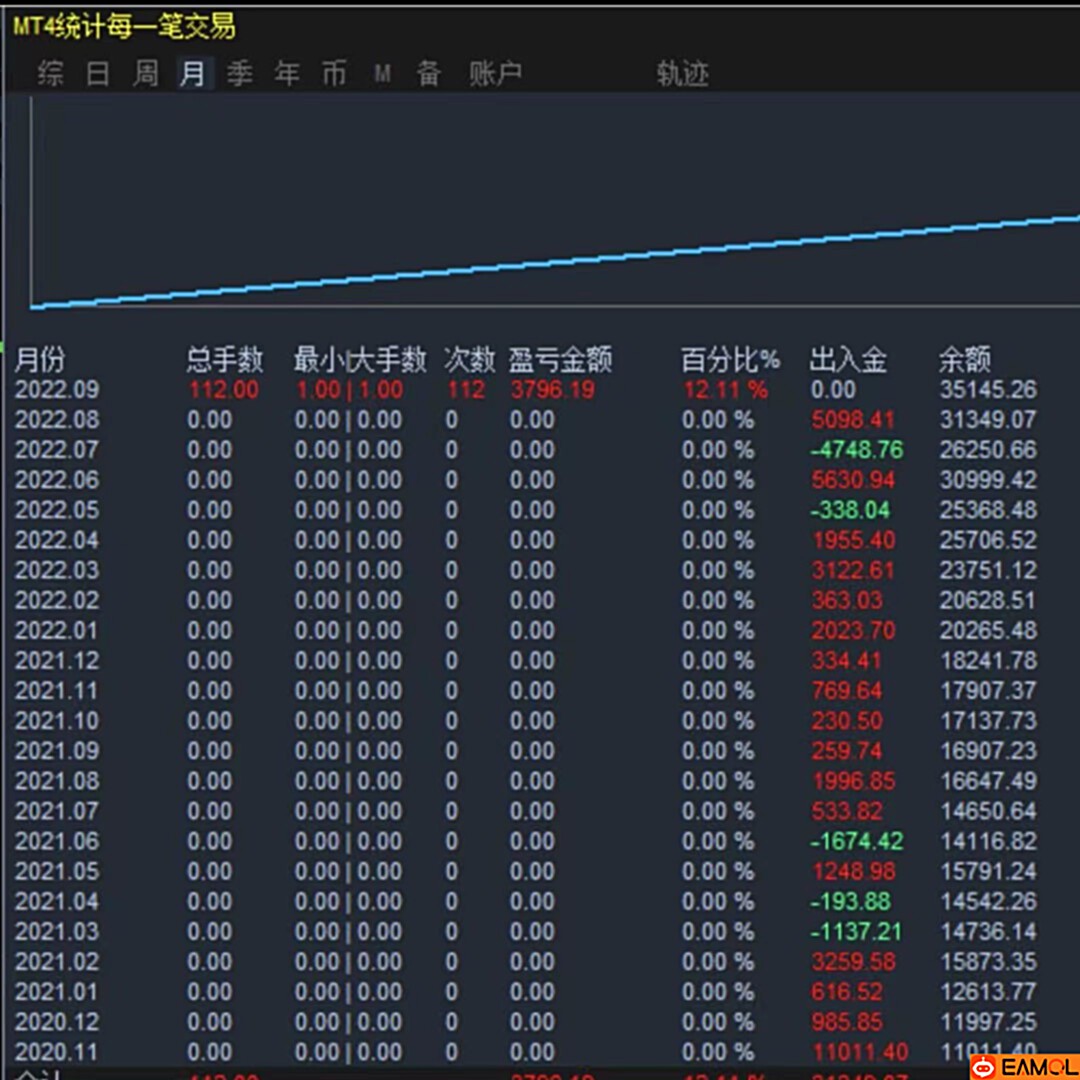Click the 余额 column header
Screen dimensions: 1080x1080
tap(964, 359)
